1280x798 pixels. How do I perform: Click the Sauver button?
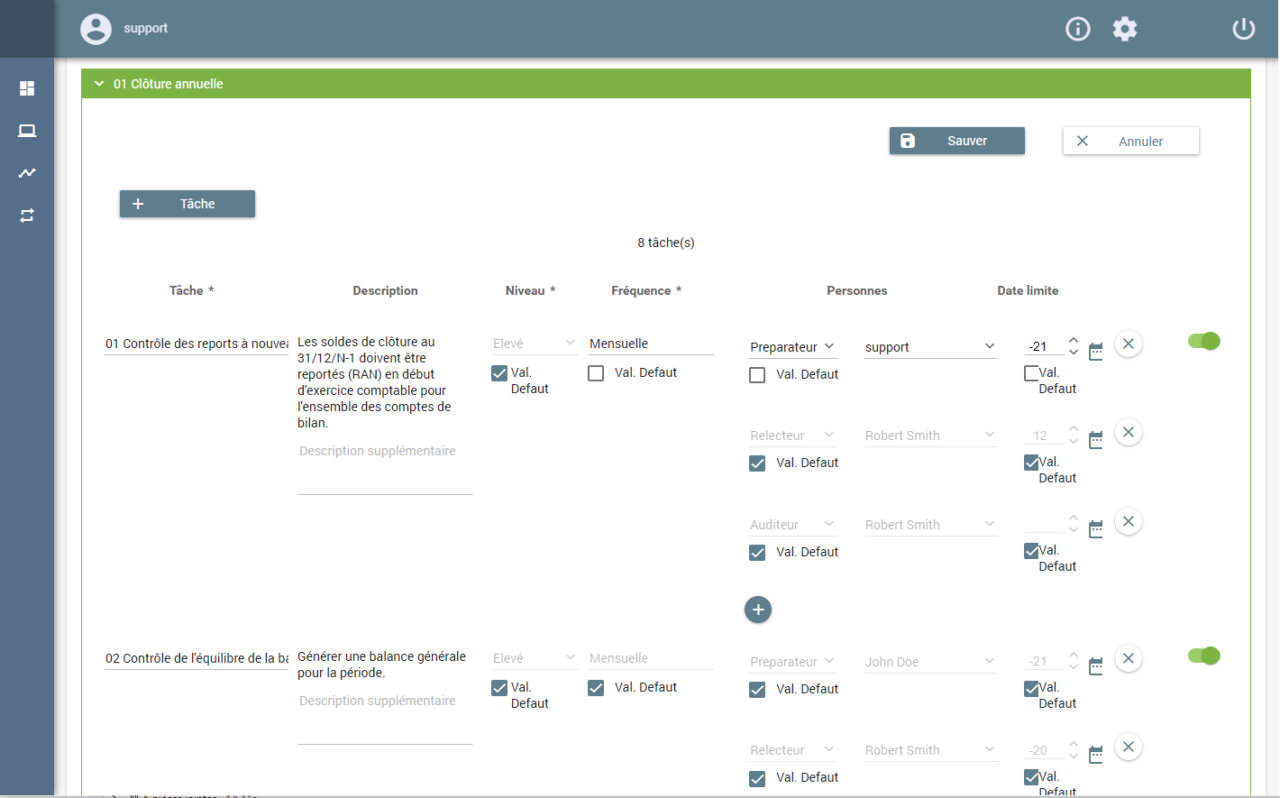tap(957, 141)
